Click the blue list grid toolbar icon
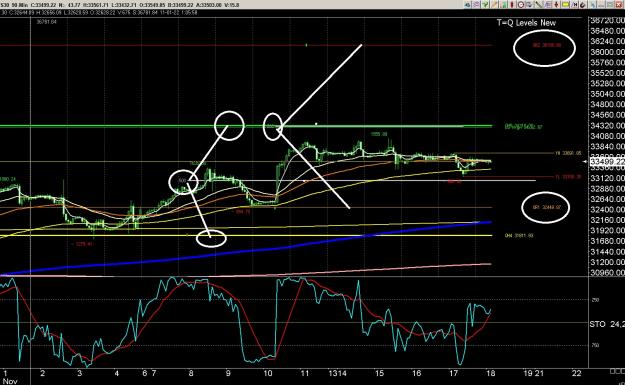Screen dimensions: 625x385 point(547,4)
